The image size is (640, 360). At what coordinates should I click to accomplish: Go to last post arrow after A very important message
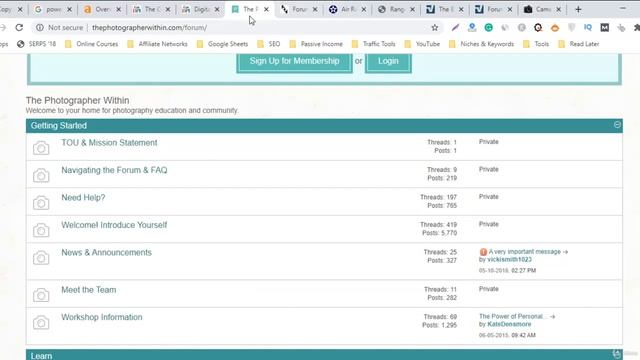565,252
